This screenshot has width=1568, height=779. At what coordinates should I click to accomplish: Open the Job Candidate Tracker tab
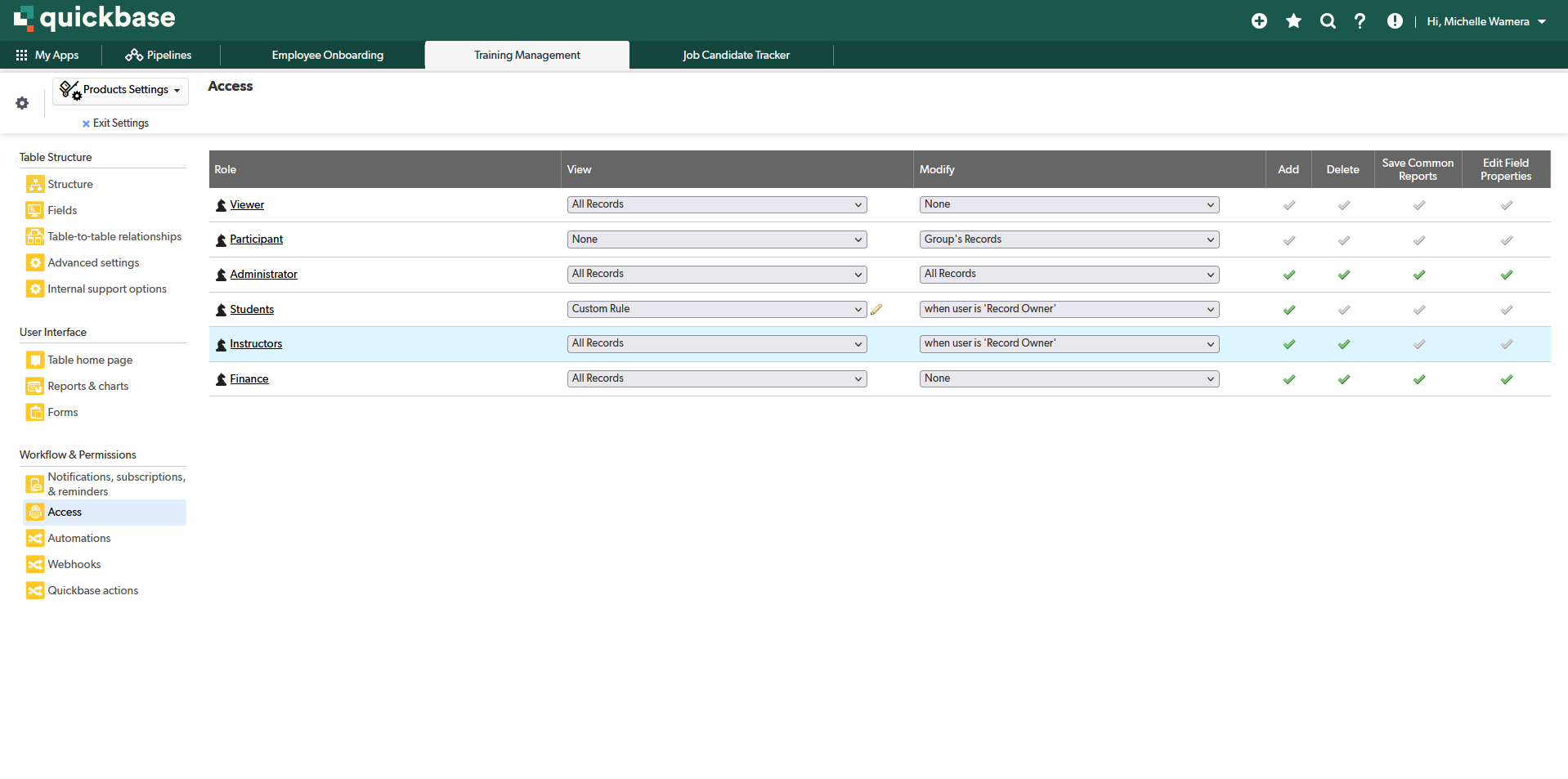(x=736, y=56)
